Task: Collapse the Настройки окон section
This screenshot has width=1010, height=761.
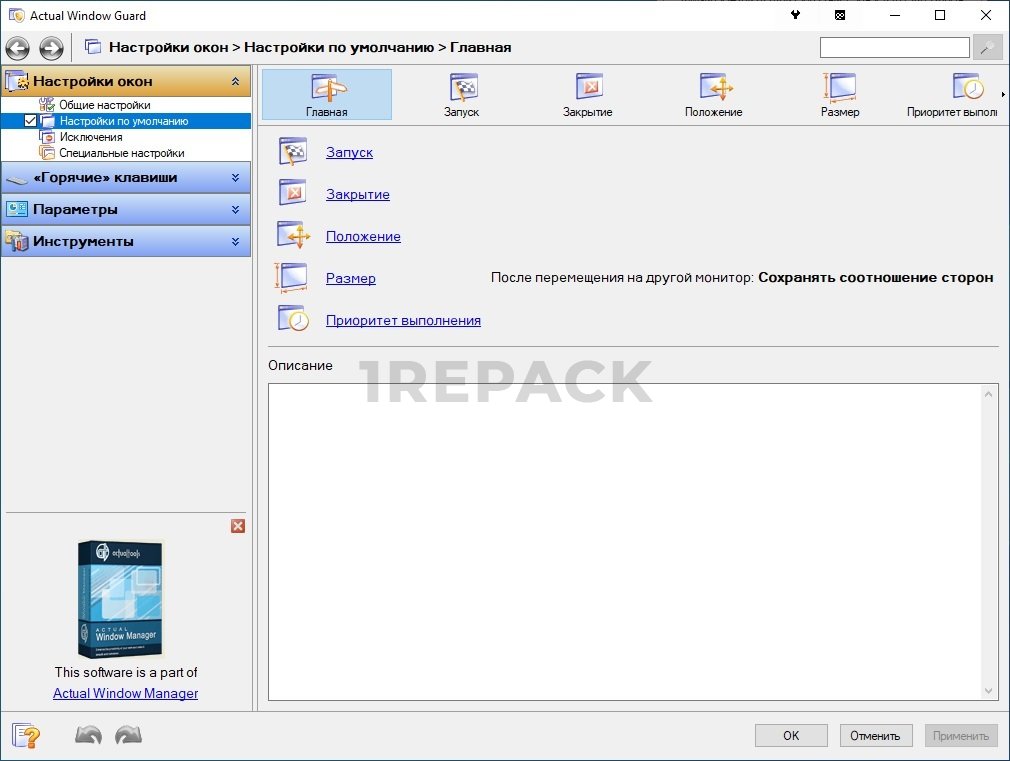Action: pyautogui.click(x=235, y=81)
